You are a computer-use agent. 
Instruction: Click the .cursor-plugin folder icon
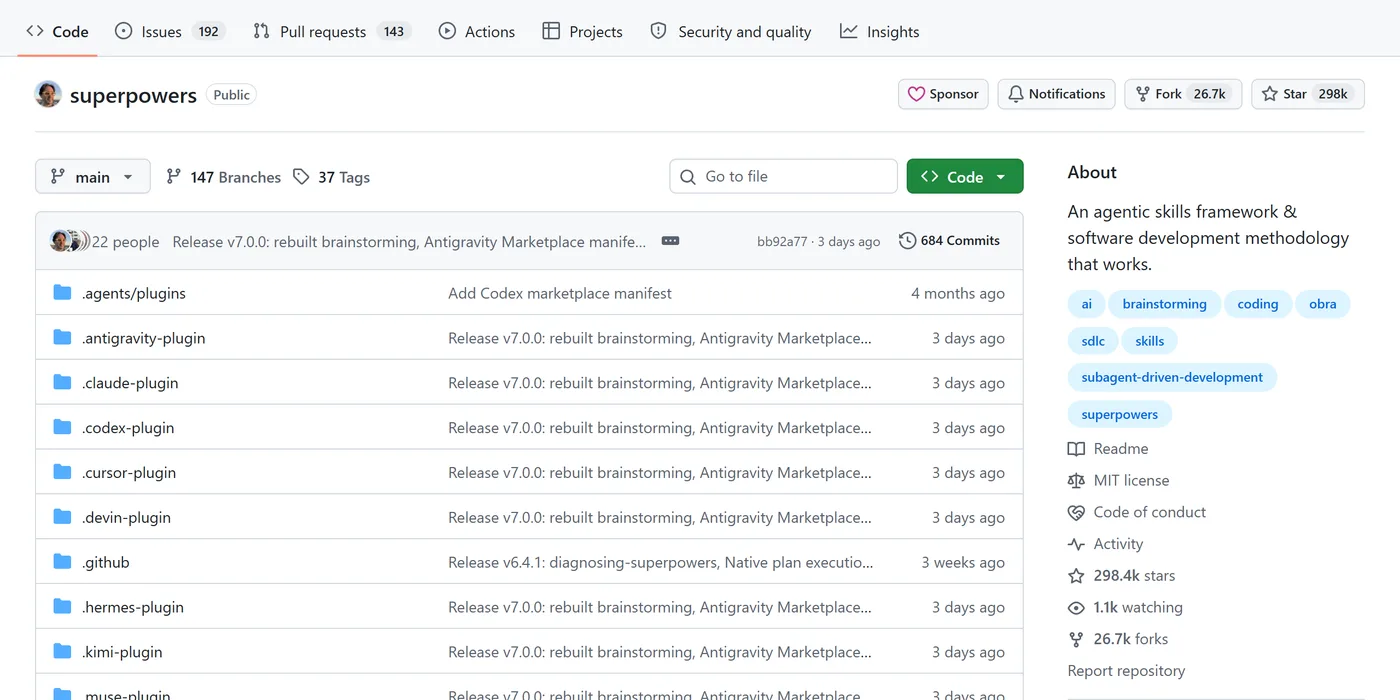coord(62,472)
